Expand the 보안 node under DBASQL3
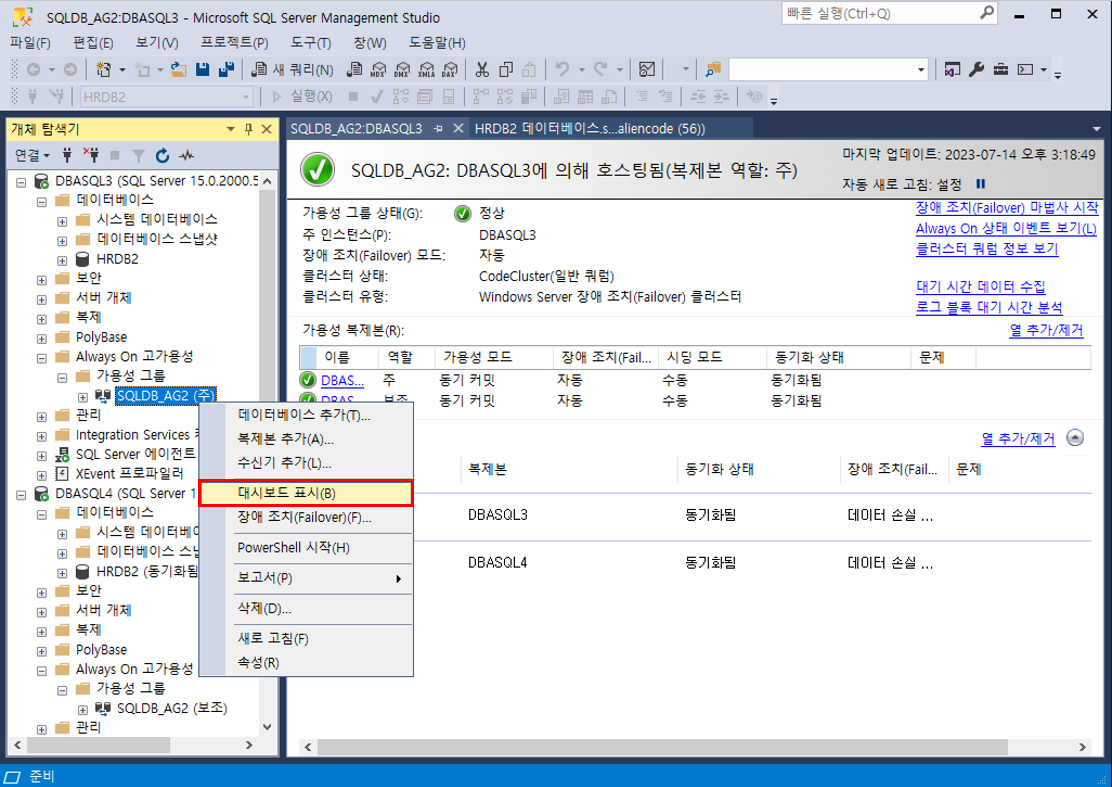The image size is (1112, 787). (42, 280)
